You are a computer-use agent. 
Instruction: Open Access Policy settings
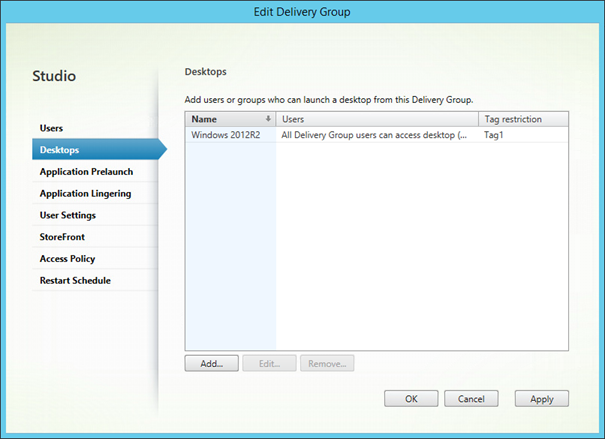click(x=95, y=258)
